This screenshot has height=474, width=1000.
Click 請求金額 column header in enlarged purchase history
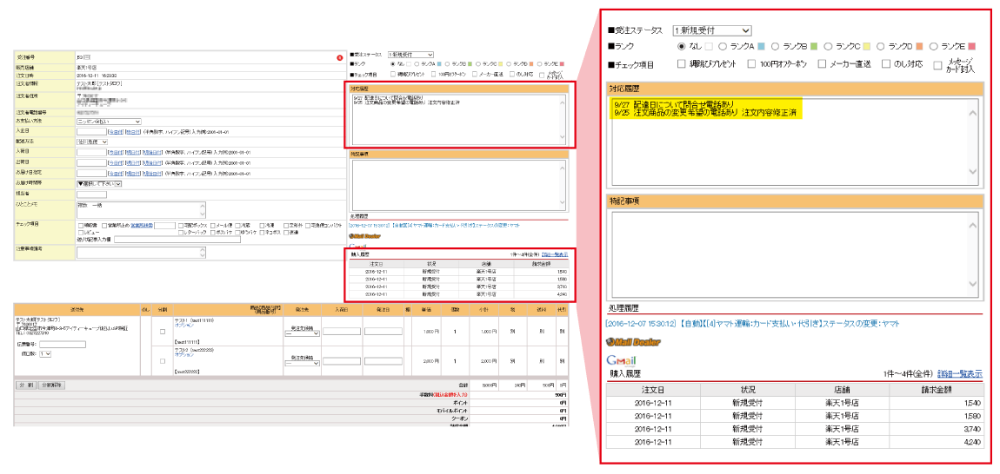point(936,390)
